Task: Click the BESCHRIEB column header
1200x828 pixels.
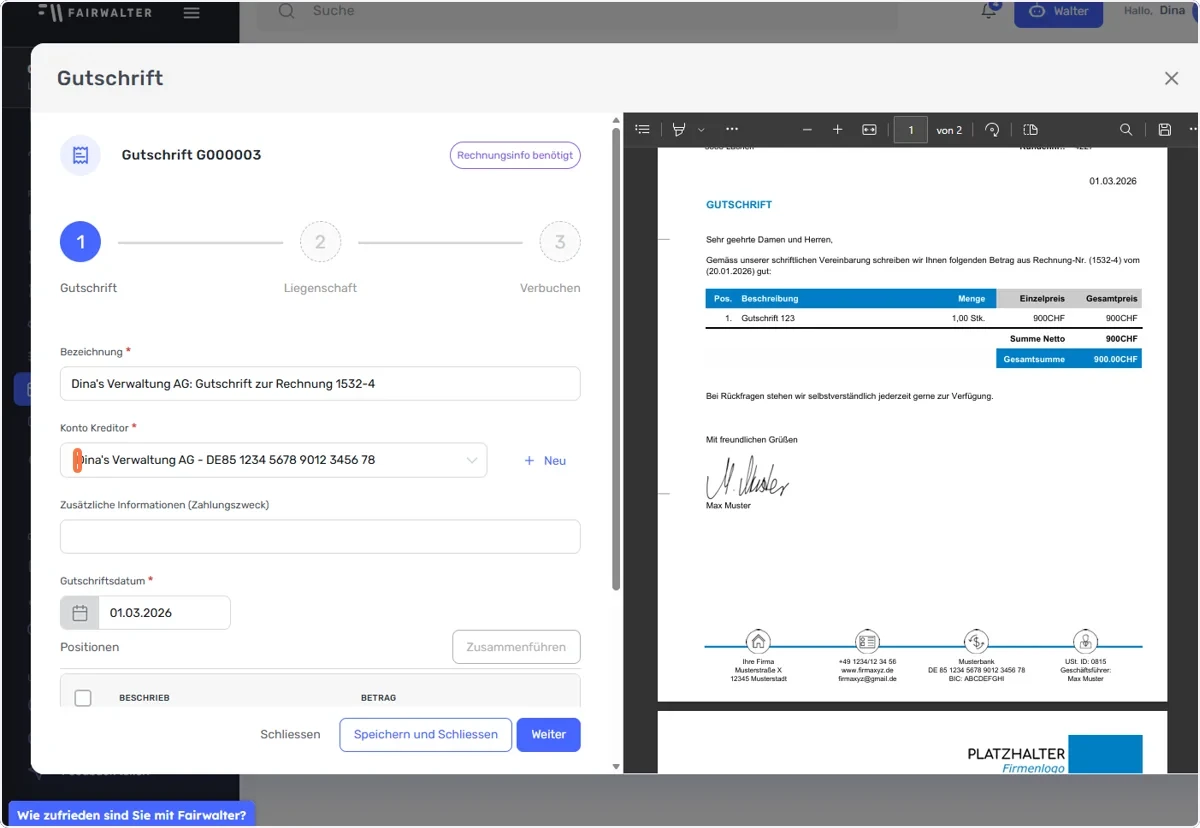Action: tap(144, 698)
